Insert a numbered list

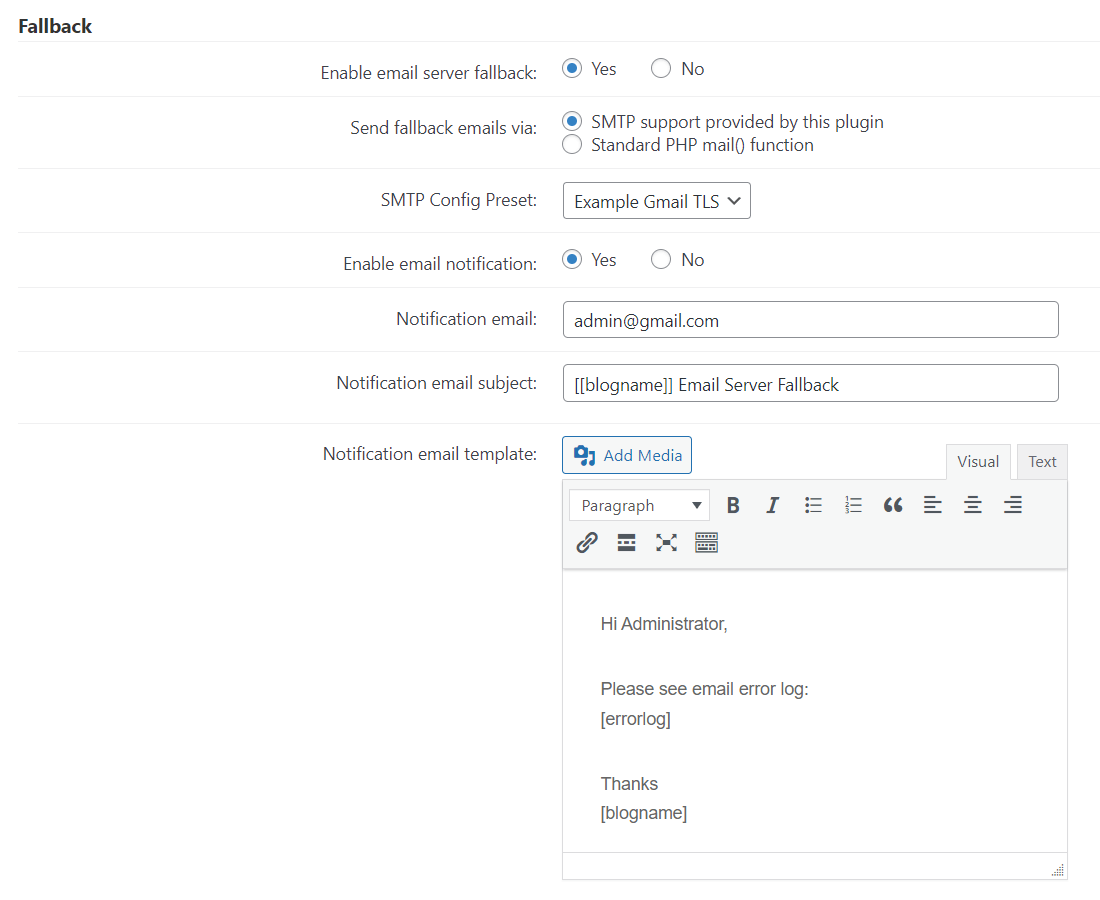(x=853, y=505)
